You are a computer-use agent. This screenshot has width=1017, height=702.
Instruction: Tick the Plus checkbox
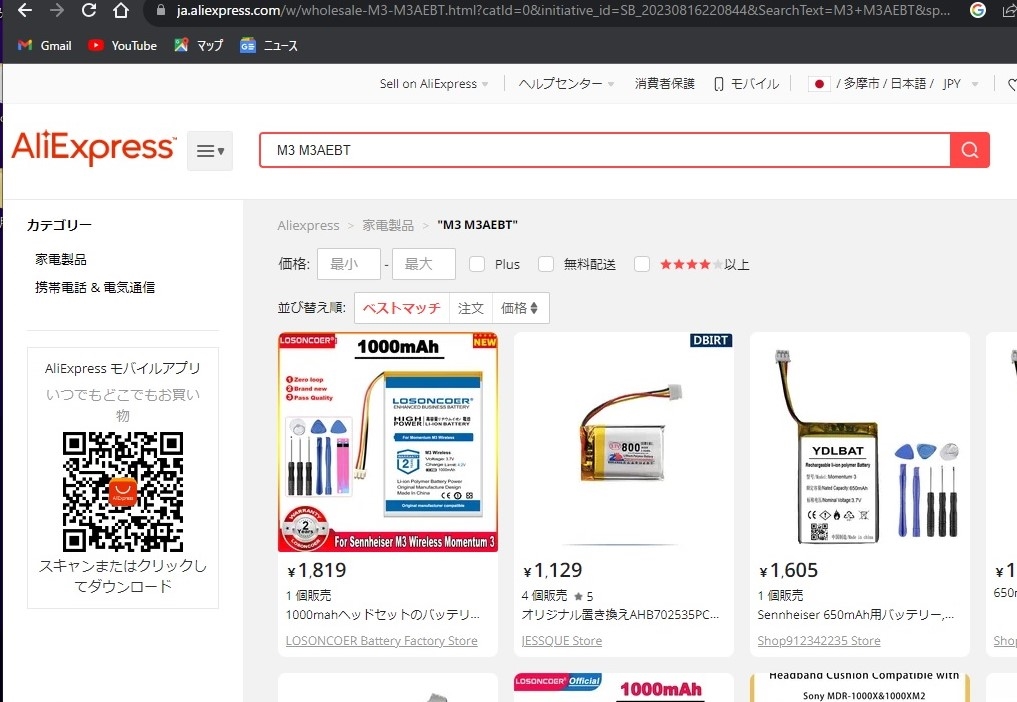[x=477, y=264]
